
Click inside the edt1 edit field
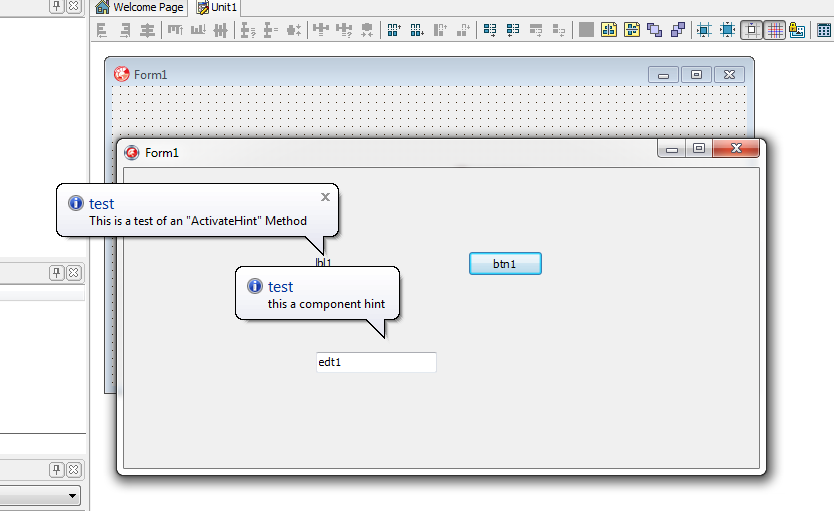[376, 362]
